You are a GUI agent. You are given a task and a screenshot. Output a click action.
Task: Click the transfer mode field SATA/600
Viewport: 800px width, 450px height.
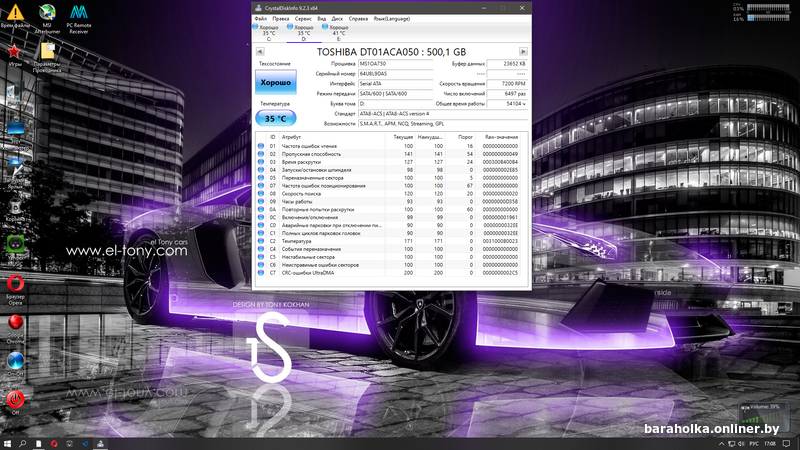pyautogui.click(x=395, y=94)
